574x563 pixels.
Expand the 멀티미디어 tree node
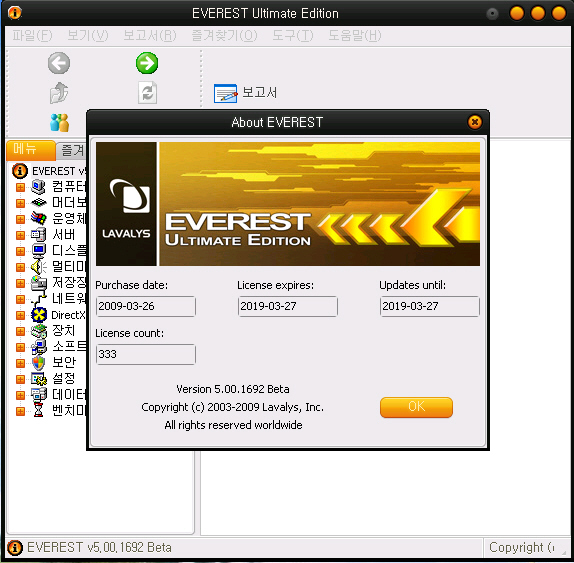[x=20, y=267]
